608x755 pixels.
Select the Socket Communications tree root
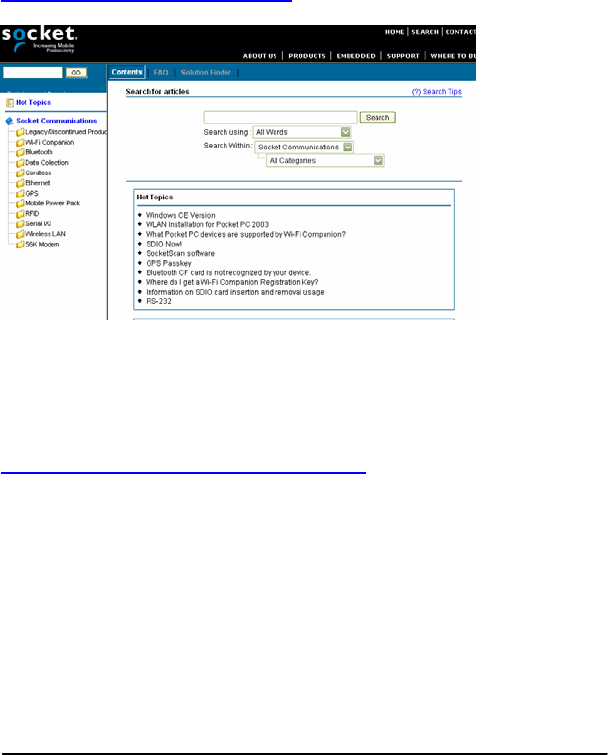pos(57,121)
